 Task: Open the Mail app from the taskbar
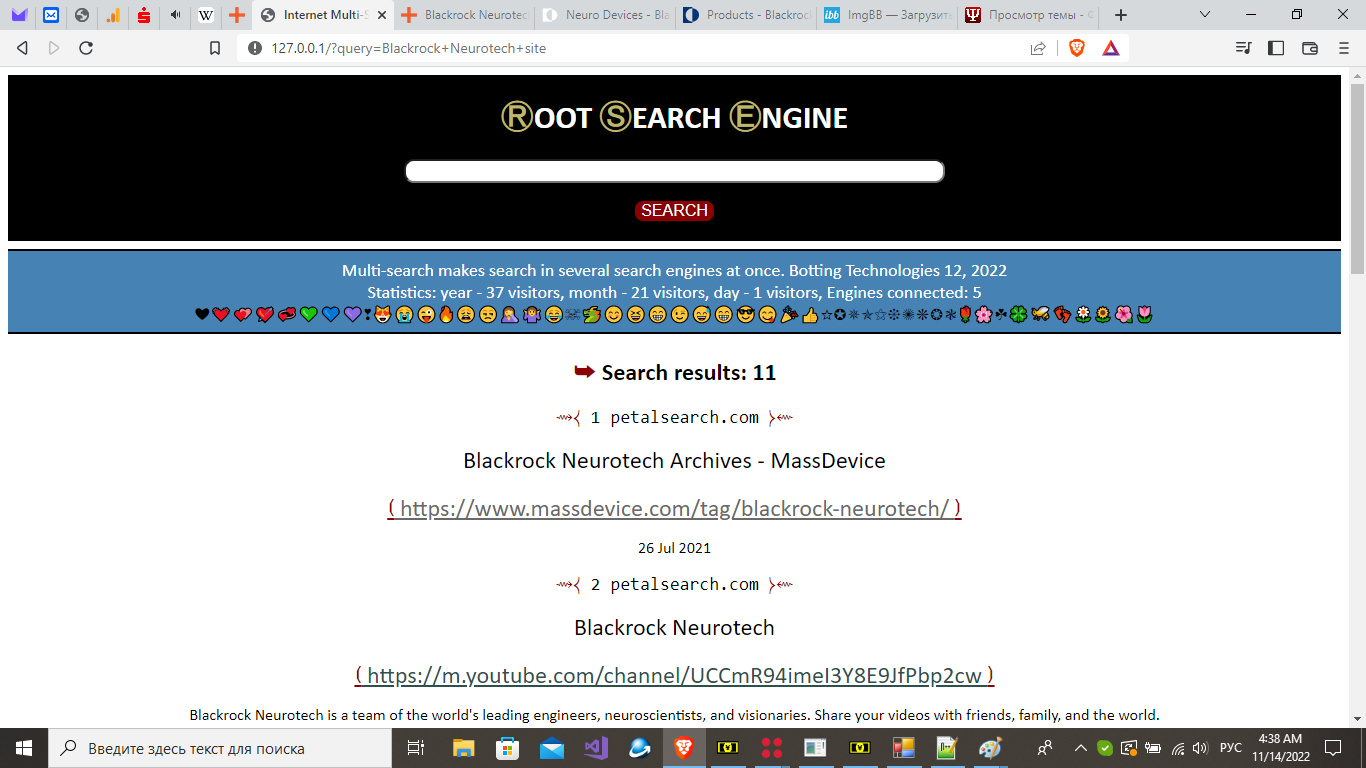(552, 748)
